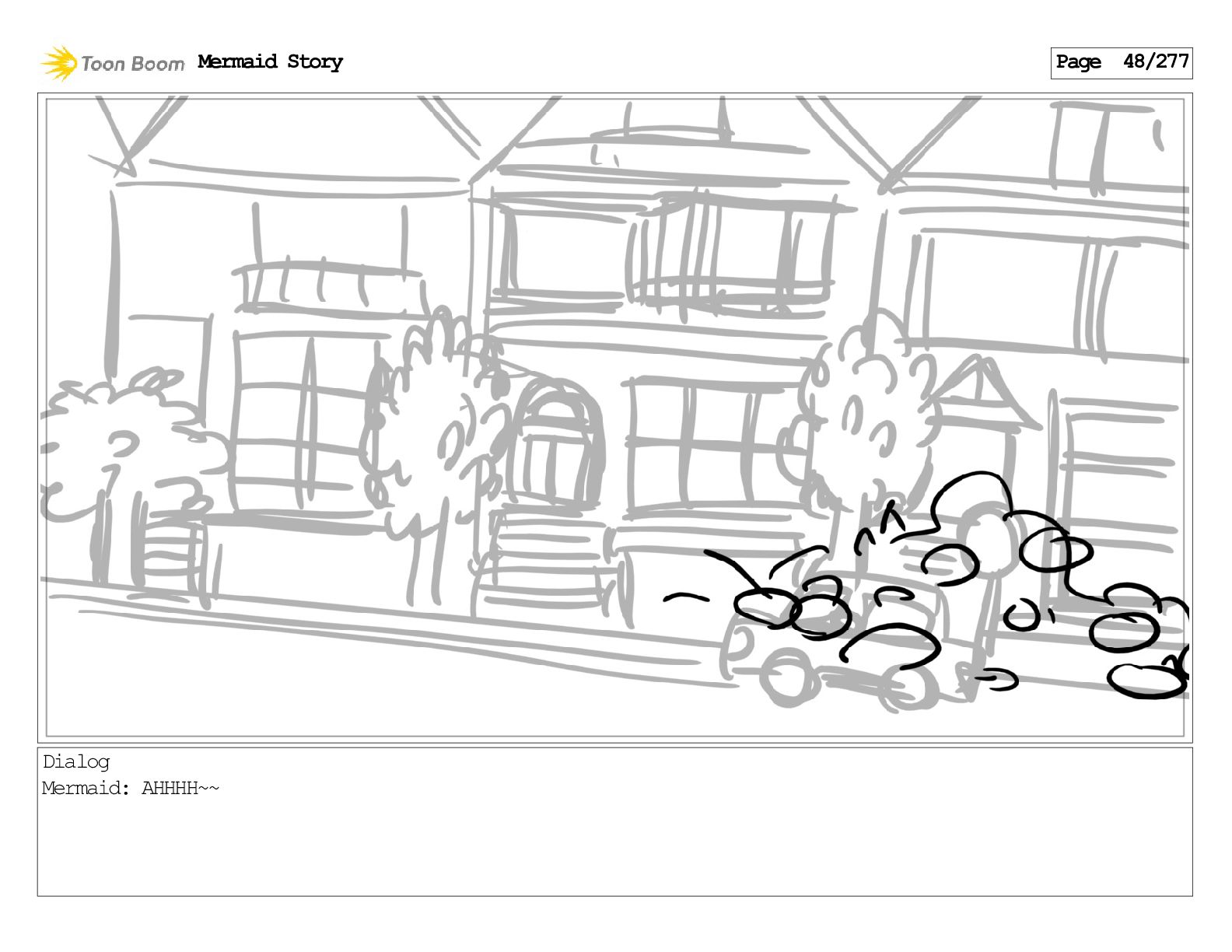The width and height of the screenshot is (1232, 952).
Task: Click the storyboard panel sketch thumbnail
Action: pyautogui.click(x=614, y=418)
